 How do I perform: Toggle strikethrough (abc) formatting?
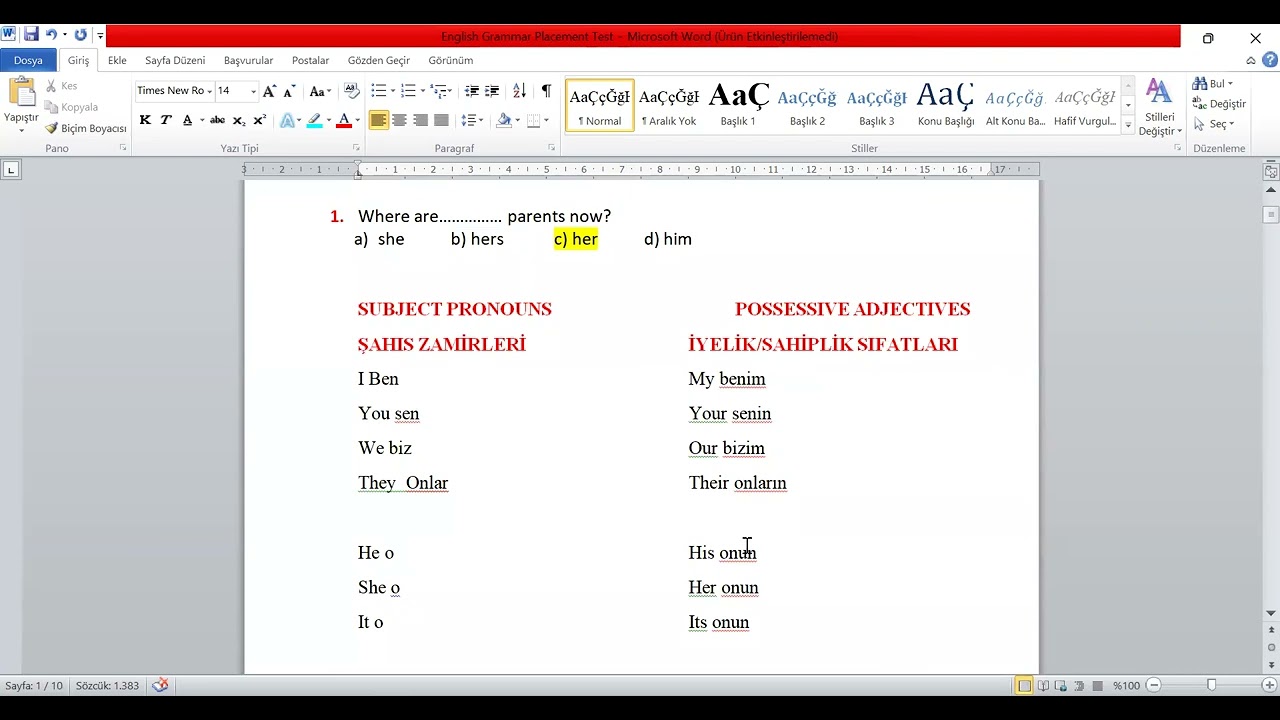click(217, 120)
